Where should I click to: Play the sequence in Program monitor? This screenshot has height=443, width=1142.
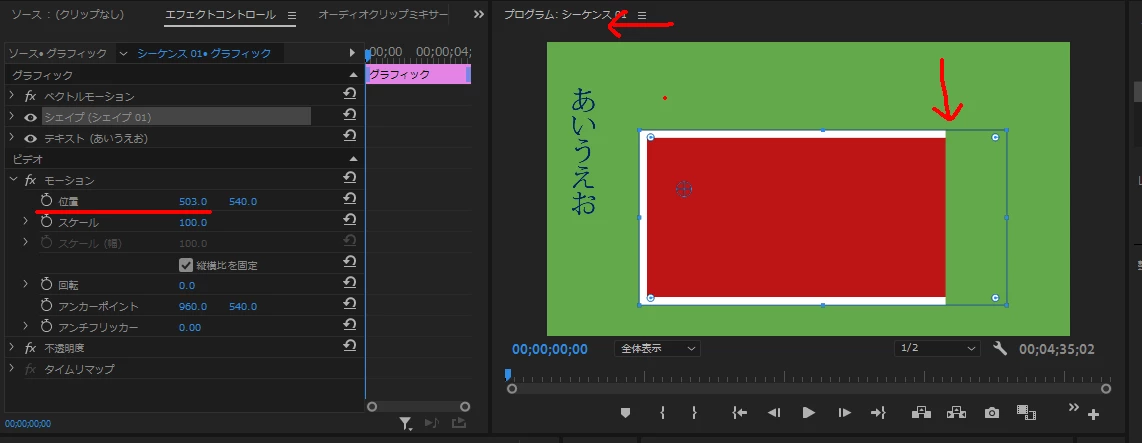click(808, 412)
